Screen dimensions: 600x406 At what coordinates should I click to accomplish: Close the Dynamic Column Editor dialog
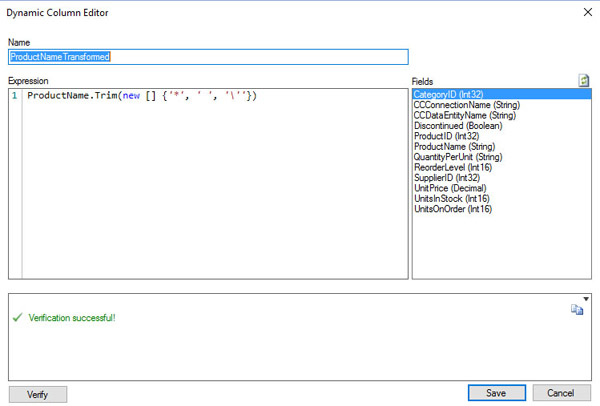pos(584,12)
